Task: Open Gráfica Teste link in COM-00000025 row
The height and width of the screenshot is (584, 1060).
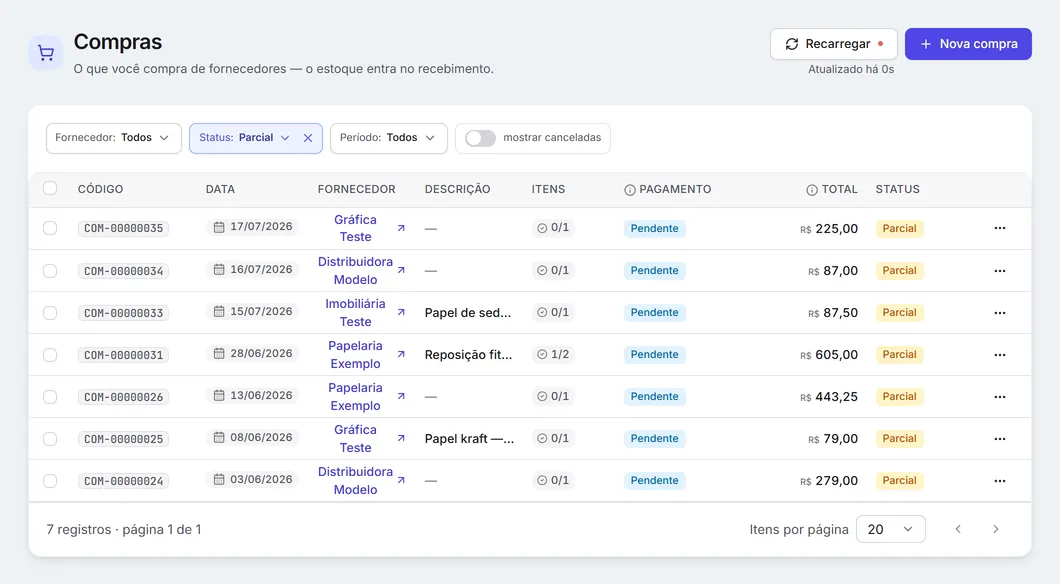Action: pyautogui.click(x=356, y=439)
